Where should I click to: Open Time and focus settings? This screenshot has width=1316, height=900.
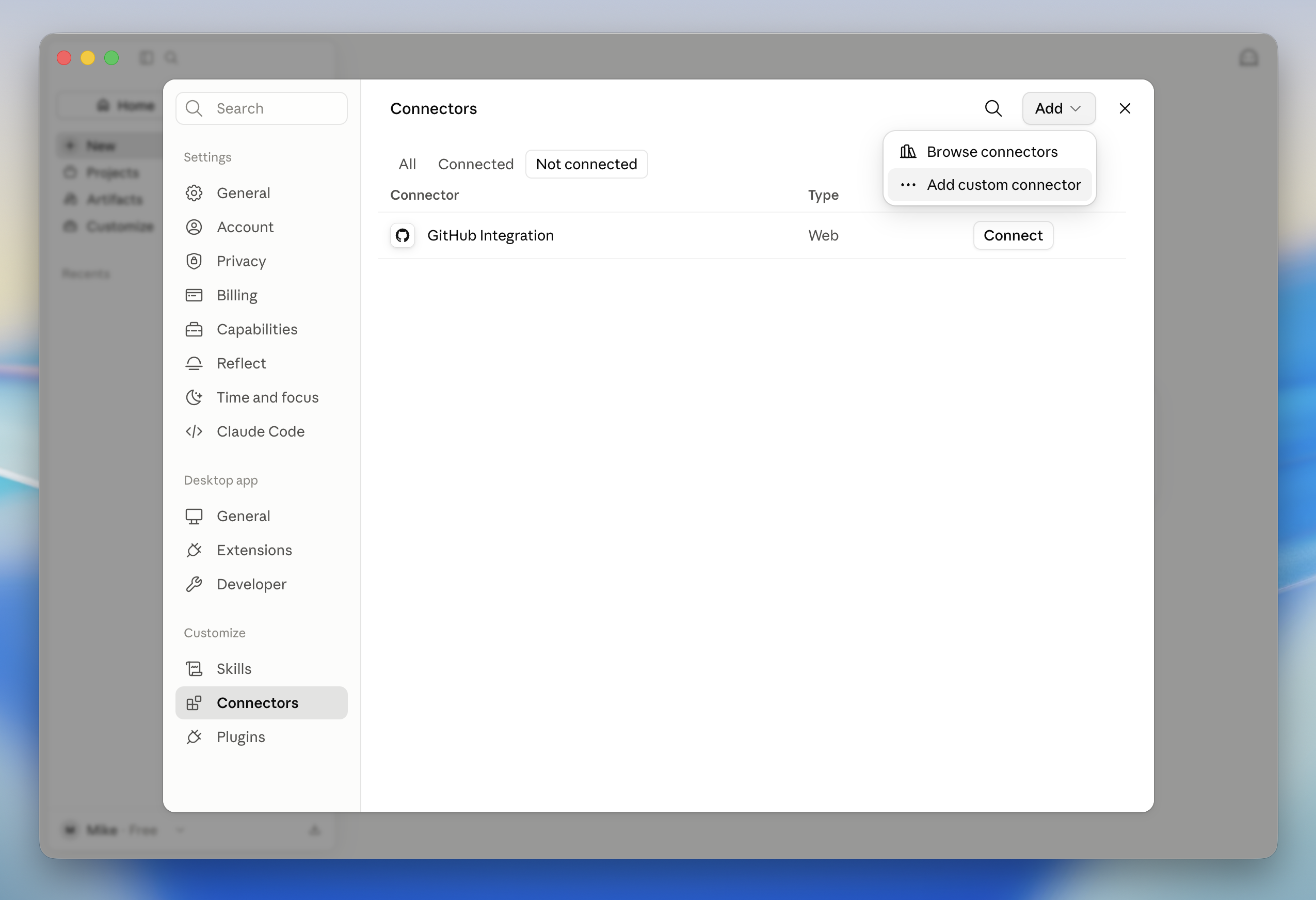[x=261, y=397]
